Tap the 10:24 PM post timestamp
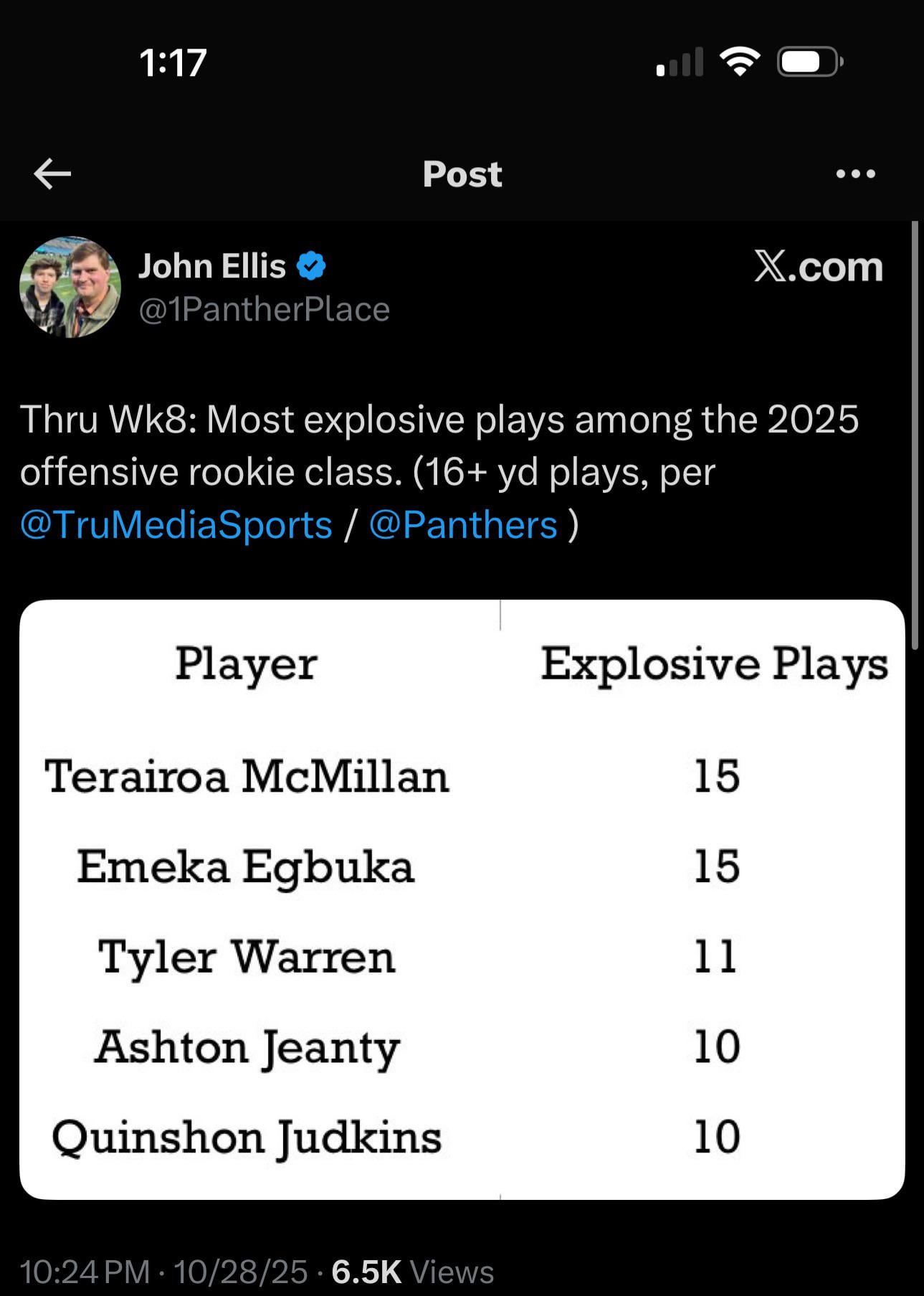The height and width of the screenshot is (1296, 924). [x=85, y=1272]
